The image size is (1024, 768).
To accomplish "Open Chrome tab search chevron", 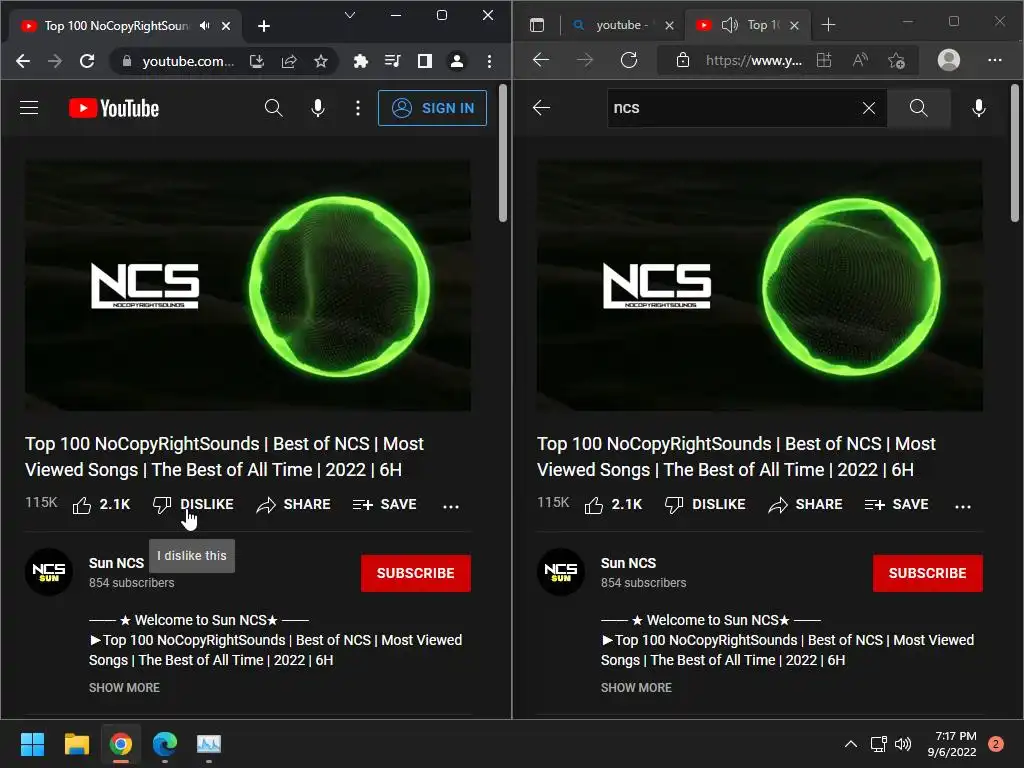I will 350,15.
